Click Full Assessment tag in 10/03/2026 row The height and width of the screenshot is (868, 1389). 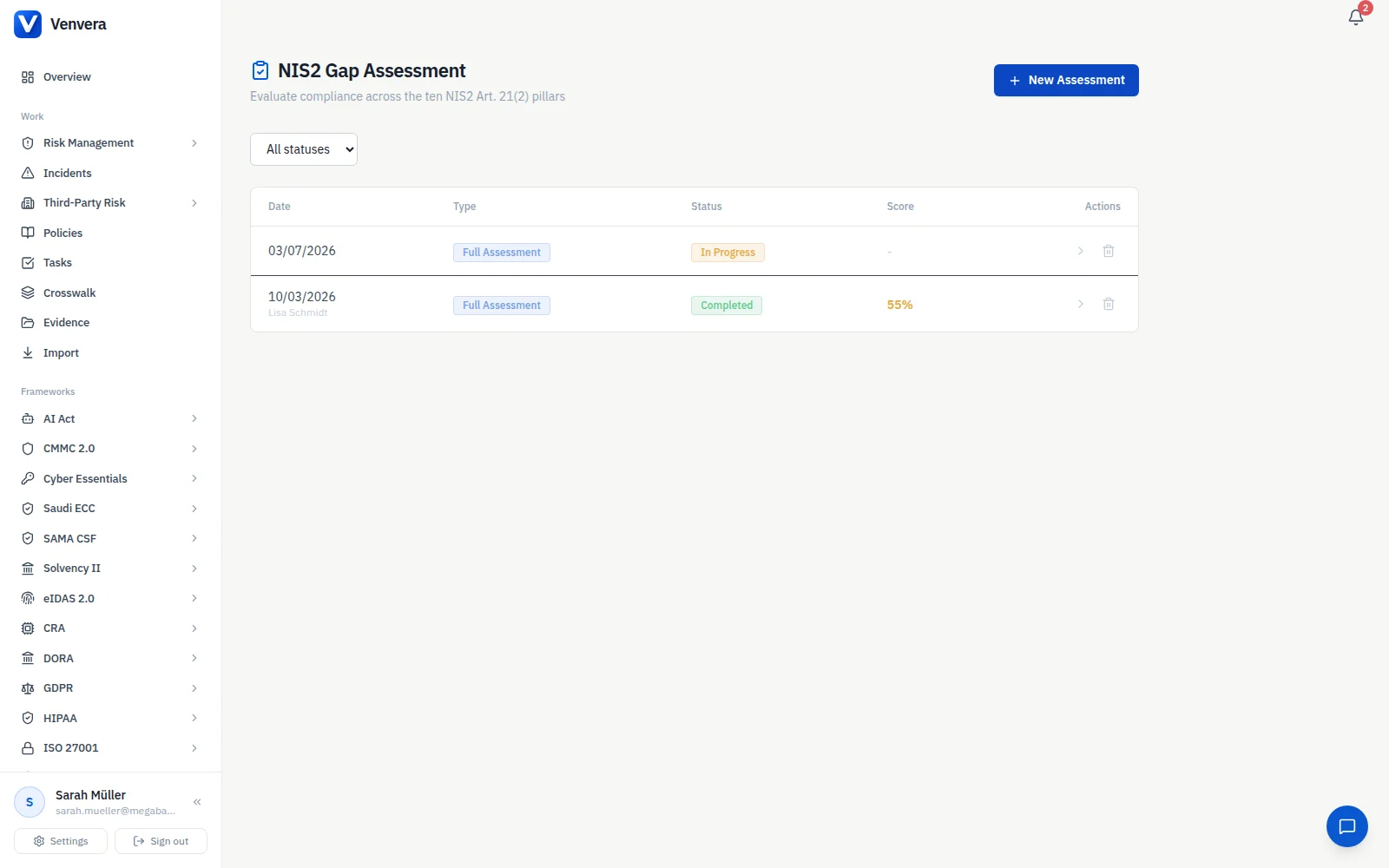tap(502, 306)
